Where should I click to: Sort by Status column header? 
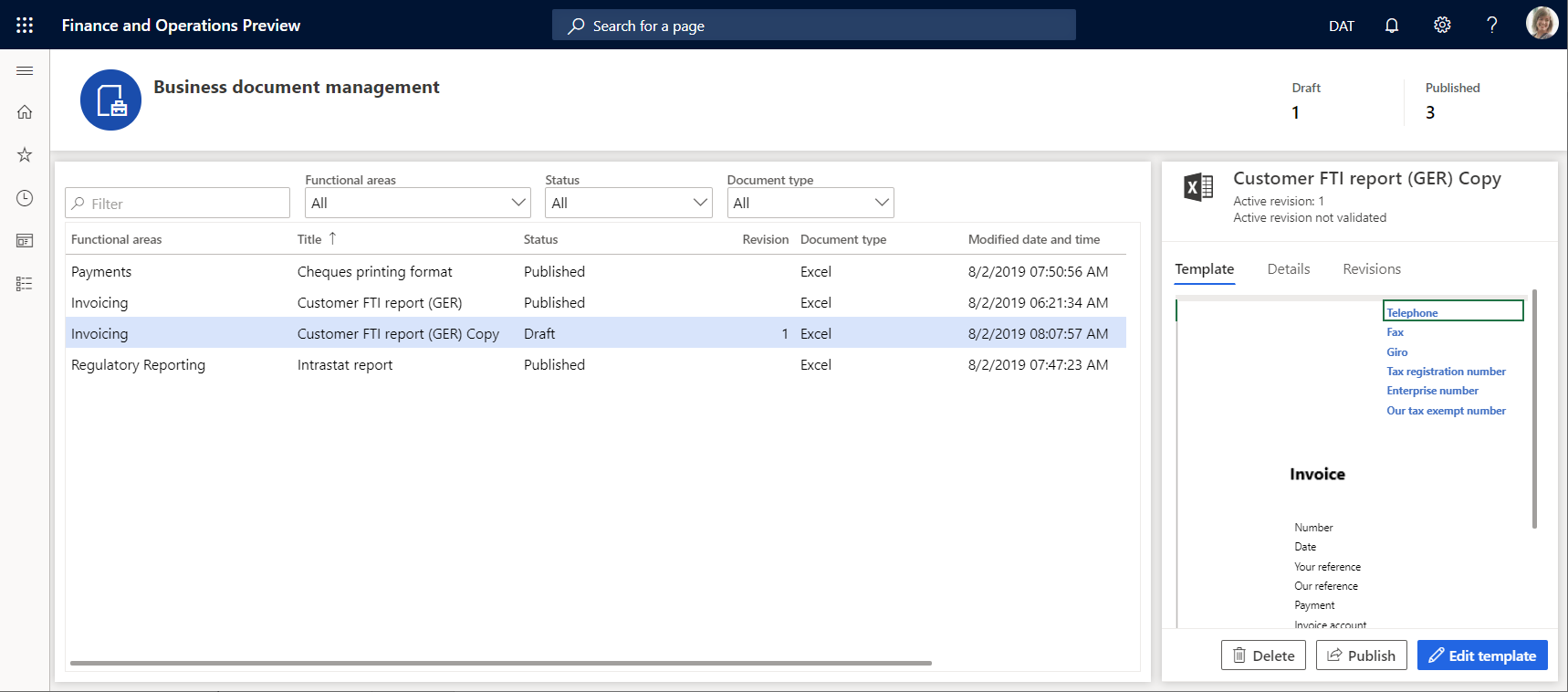click(540, 239)
